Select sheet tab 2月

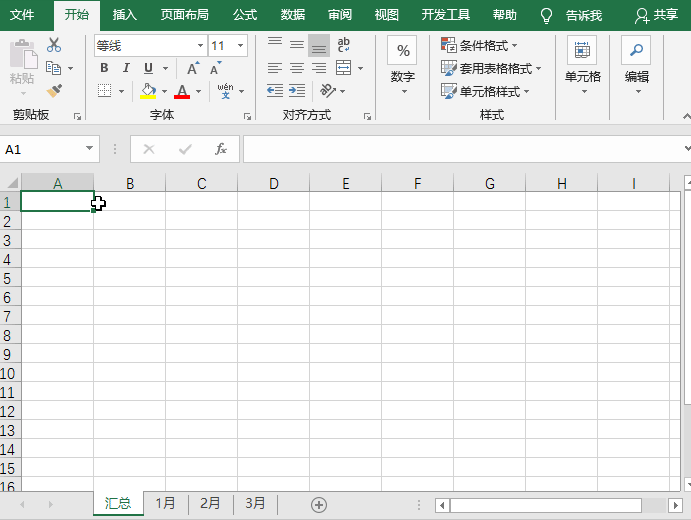tap(210, 503)
